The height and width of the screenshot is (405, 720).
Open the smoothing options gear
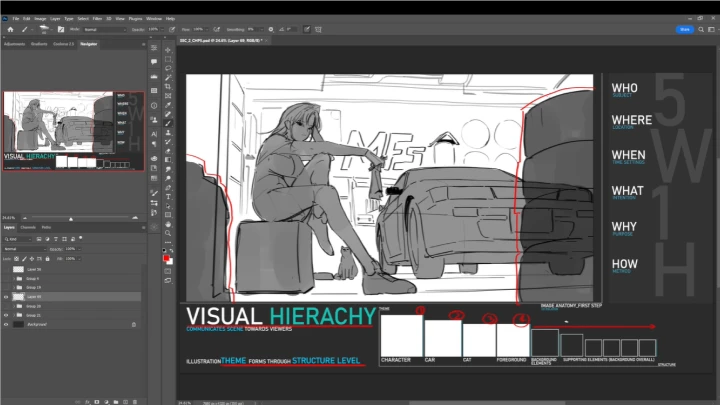[271, 29]
